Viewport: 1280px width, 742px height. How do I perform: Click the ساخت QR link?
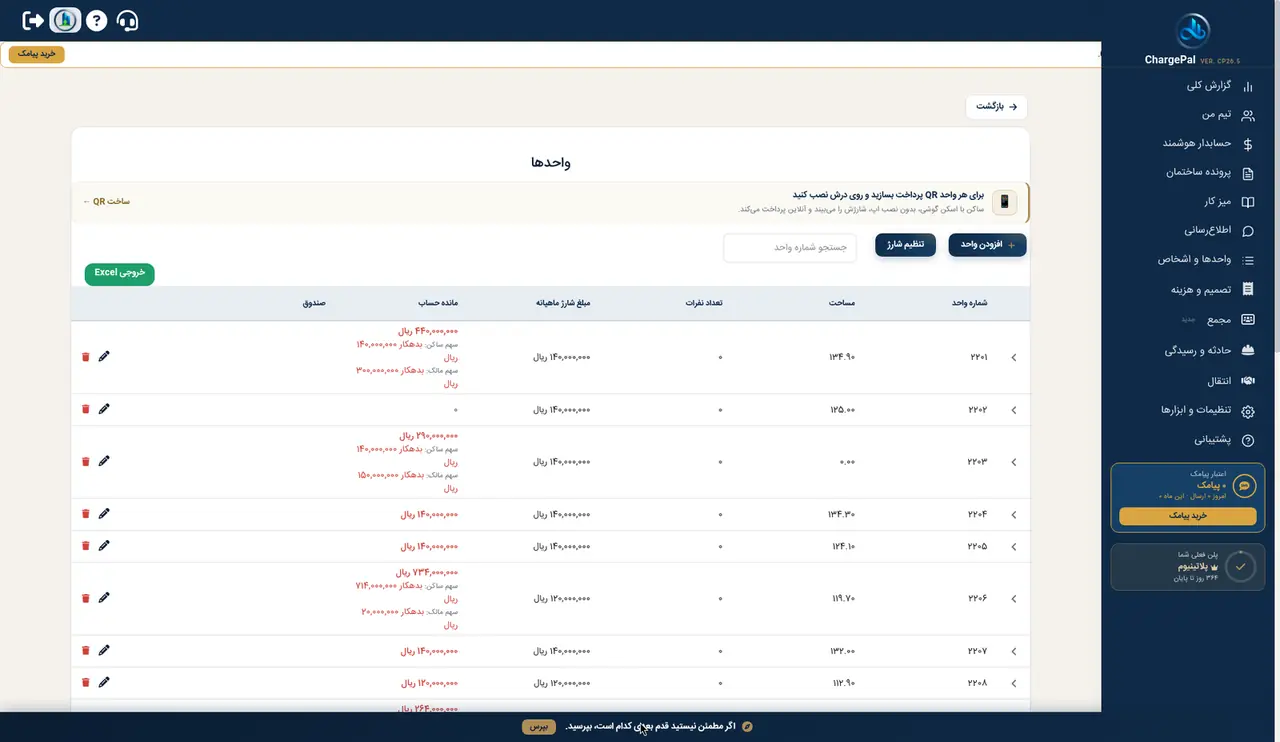coord(106,202)
